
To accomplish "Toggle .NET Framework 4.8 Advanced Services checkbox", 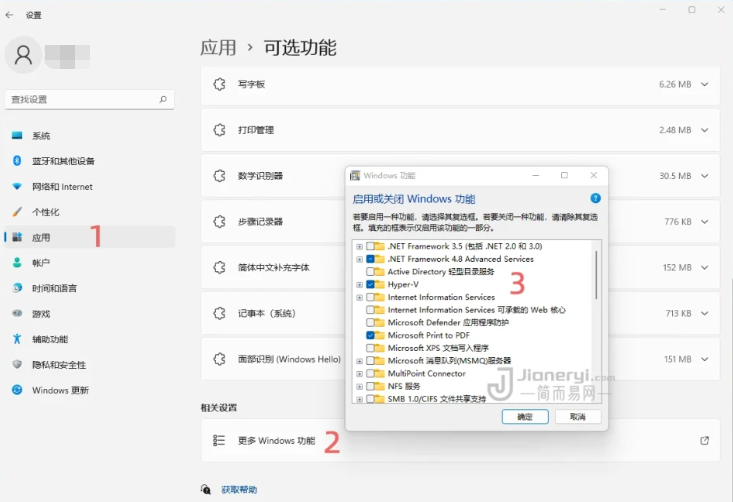I will 370,259.
